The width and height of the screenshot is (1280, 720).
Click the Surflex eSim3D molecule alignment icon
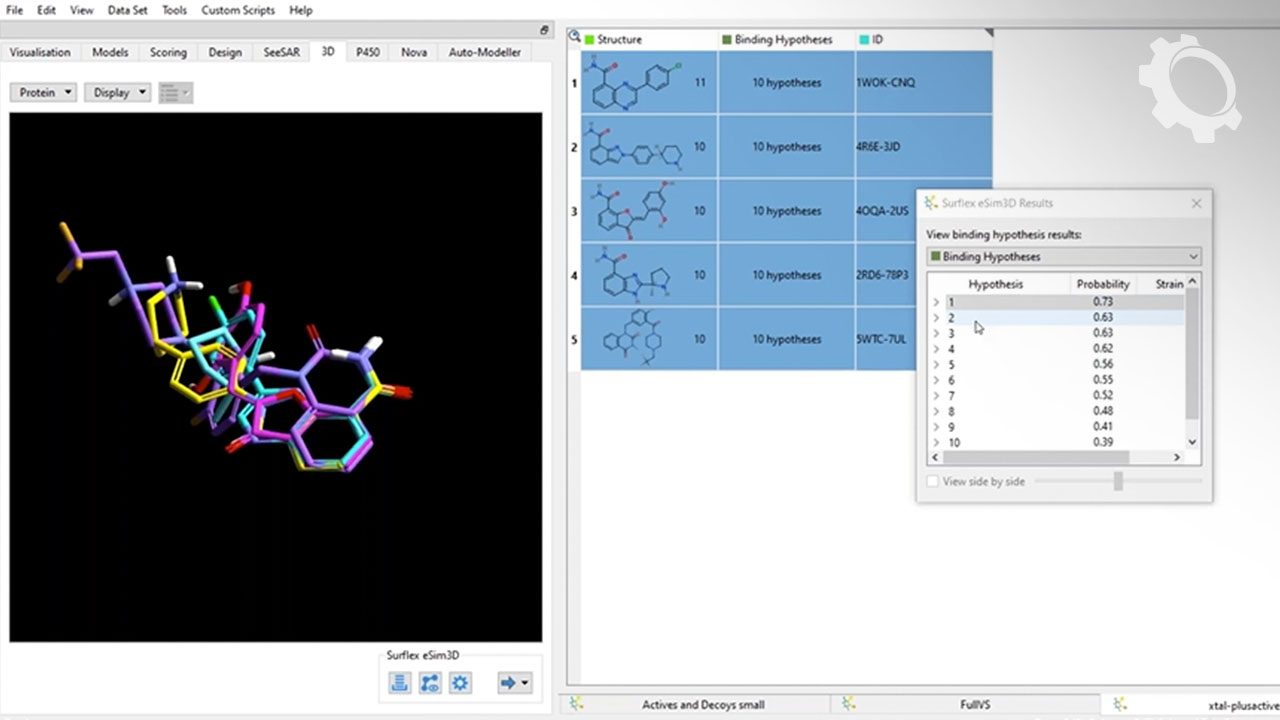tap(430, 683)
